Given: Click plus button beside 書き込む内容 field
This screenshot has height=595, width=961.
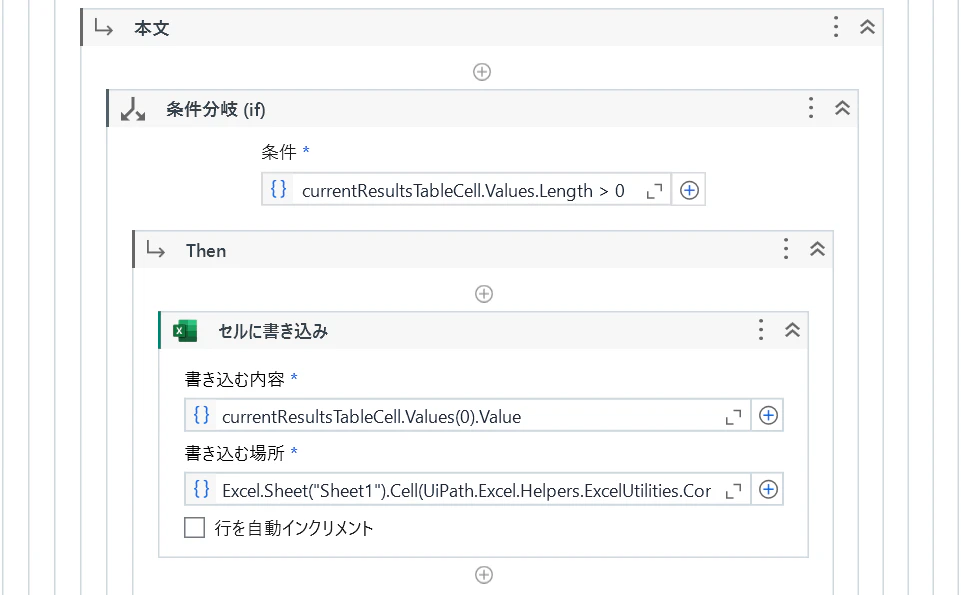Looking at the screenshot, I should [768, 416].
